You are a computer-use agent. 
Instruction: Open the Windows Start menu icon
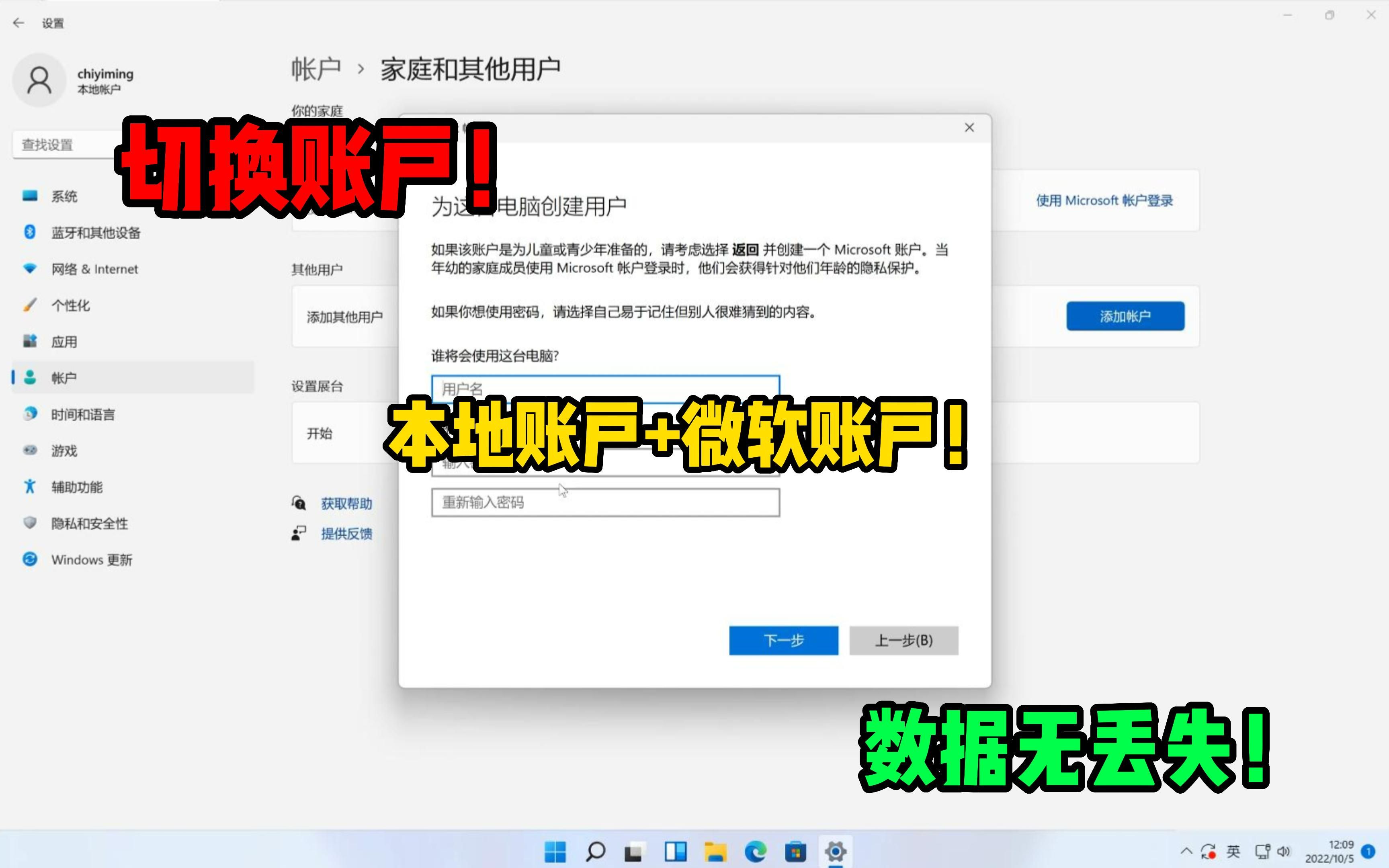[555, 852]
